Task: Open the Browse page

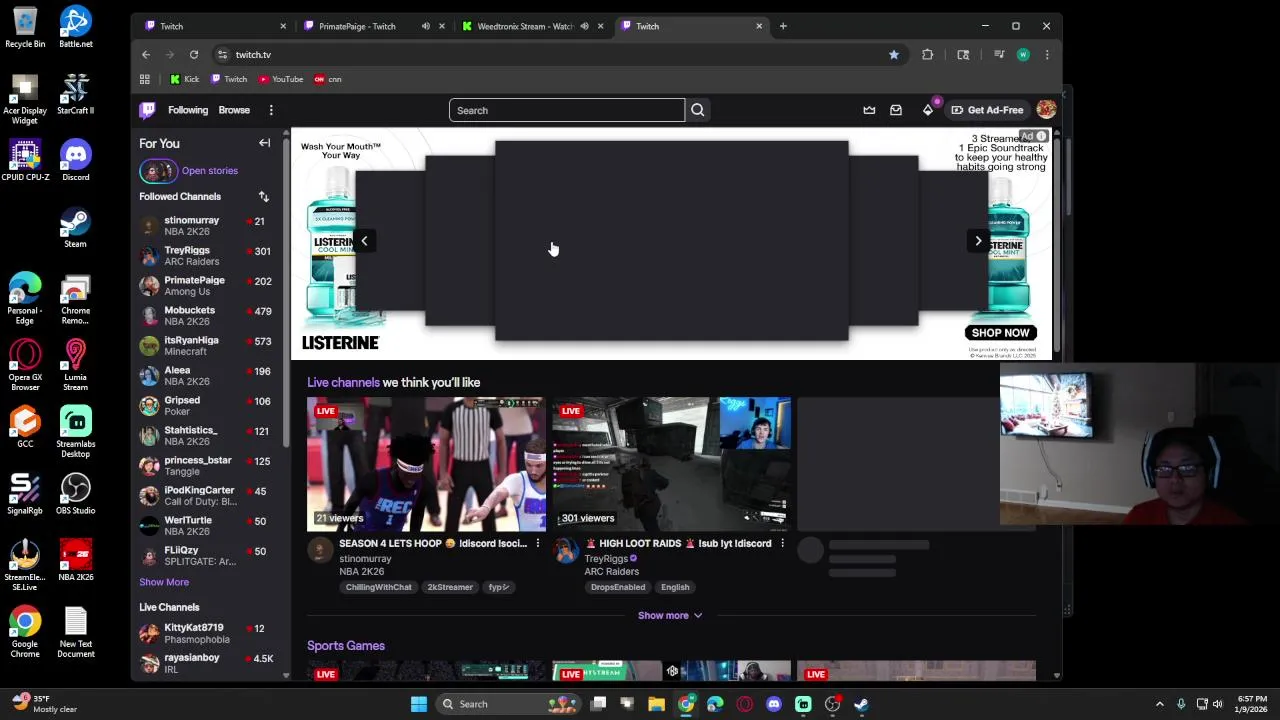Action: [234, 110]
